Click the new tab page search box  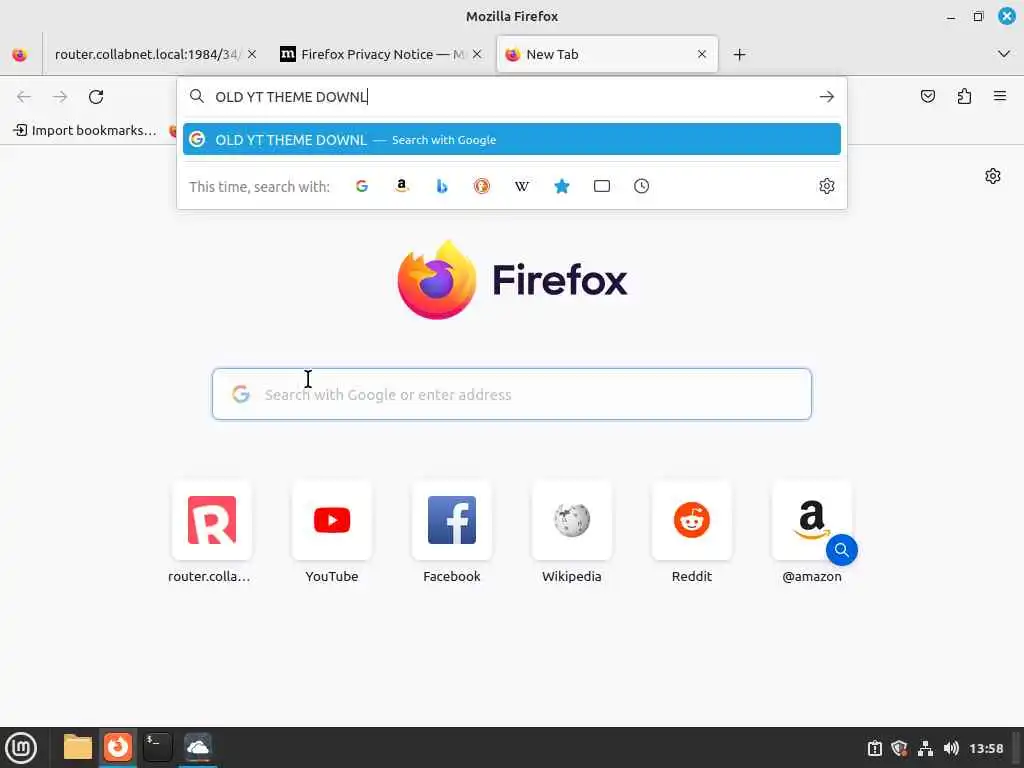511,394
